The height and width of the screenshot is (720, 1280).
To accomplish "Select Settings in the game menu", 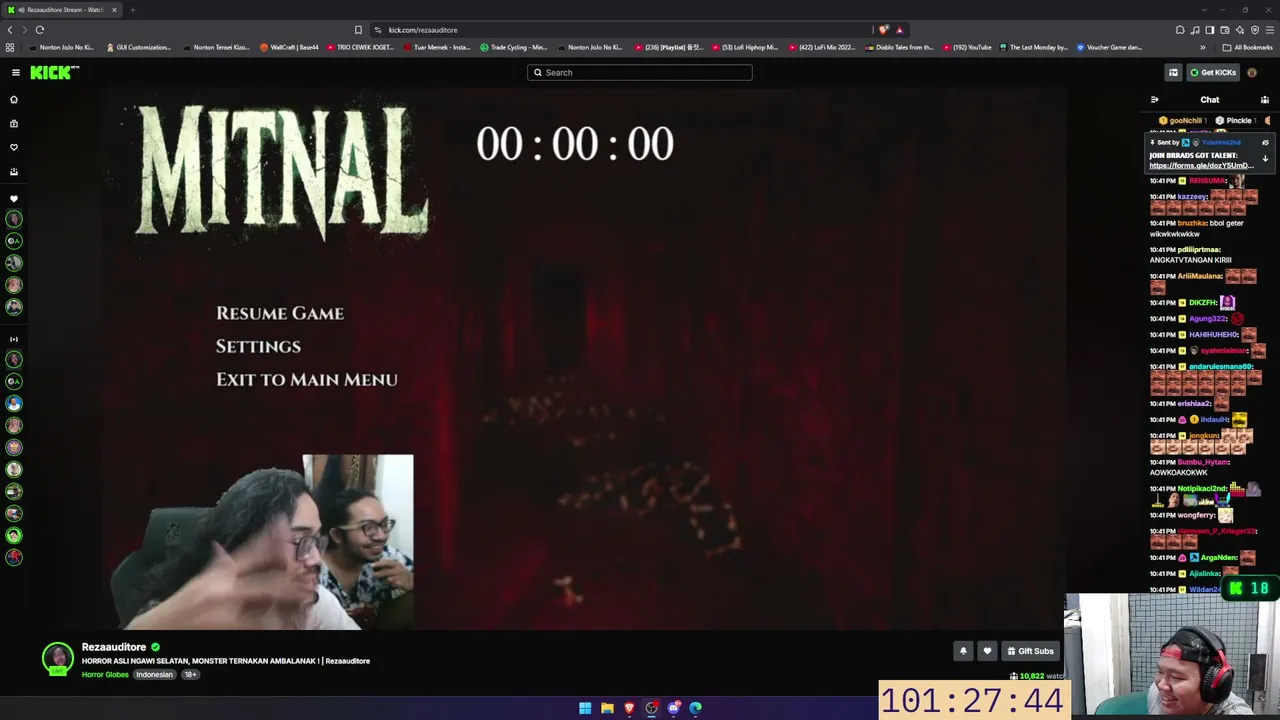I will coord(258,346).
